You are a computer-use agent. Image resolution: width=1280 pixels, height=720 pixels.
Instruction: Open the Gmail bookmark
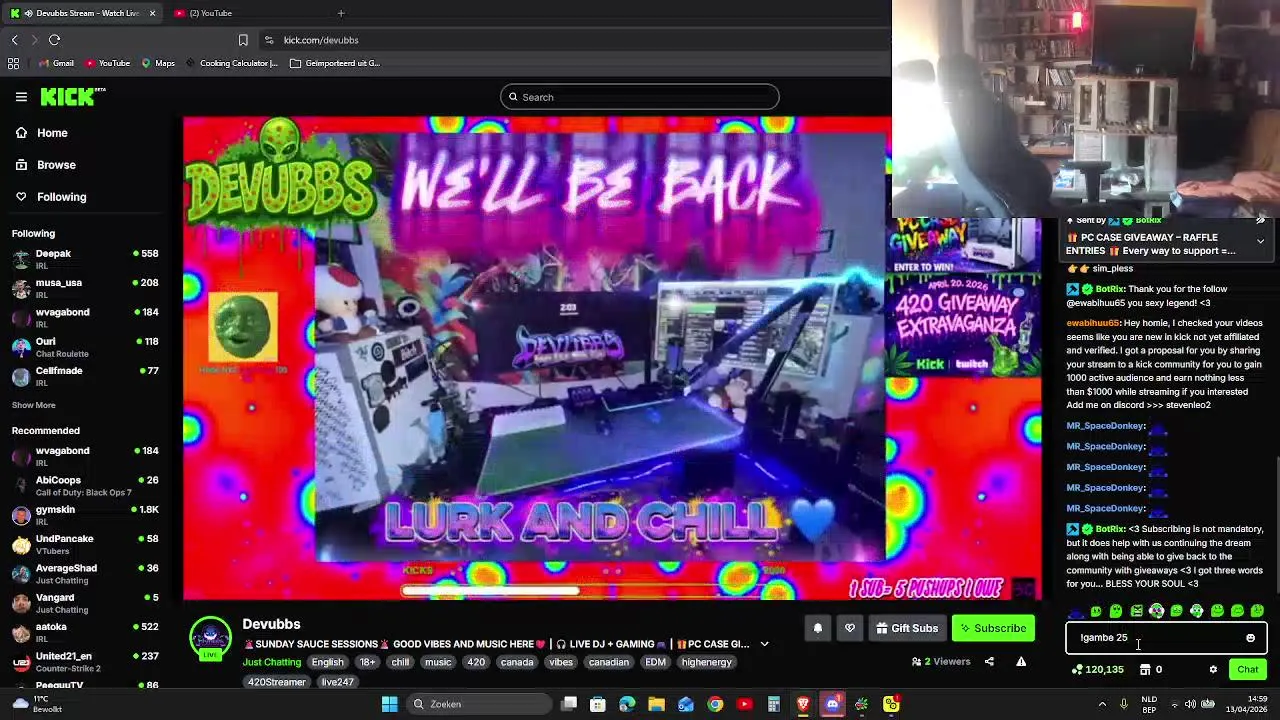click(55, 63)
